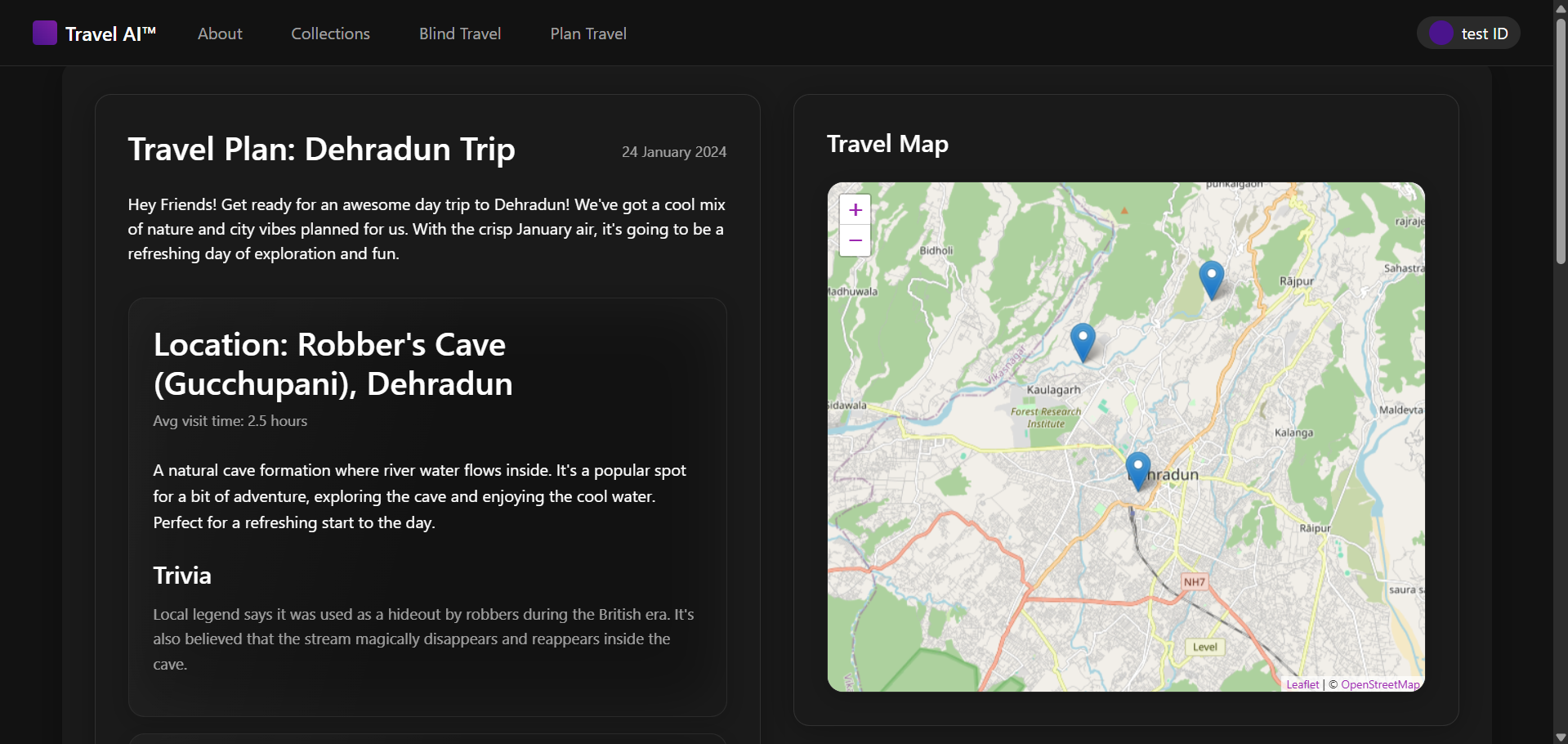
Task: Click the NH7 road label on map
Action: pos(1194,582)
